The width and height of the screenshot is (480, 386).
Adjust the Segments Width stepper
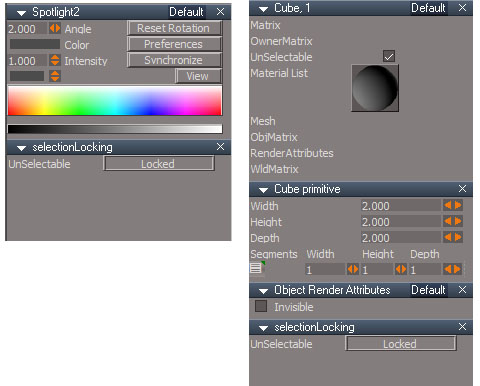353,269
